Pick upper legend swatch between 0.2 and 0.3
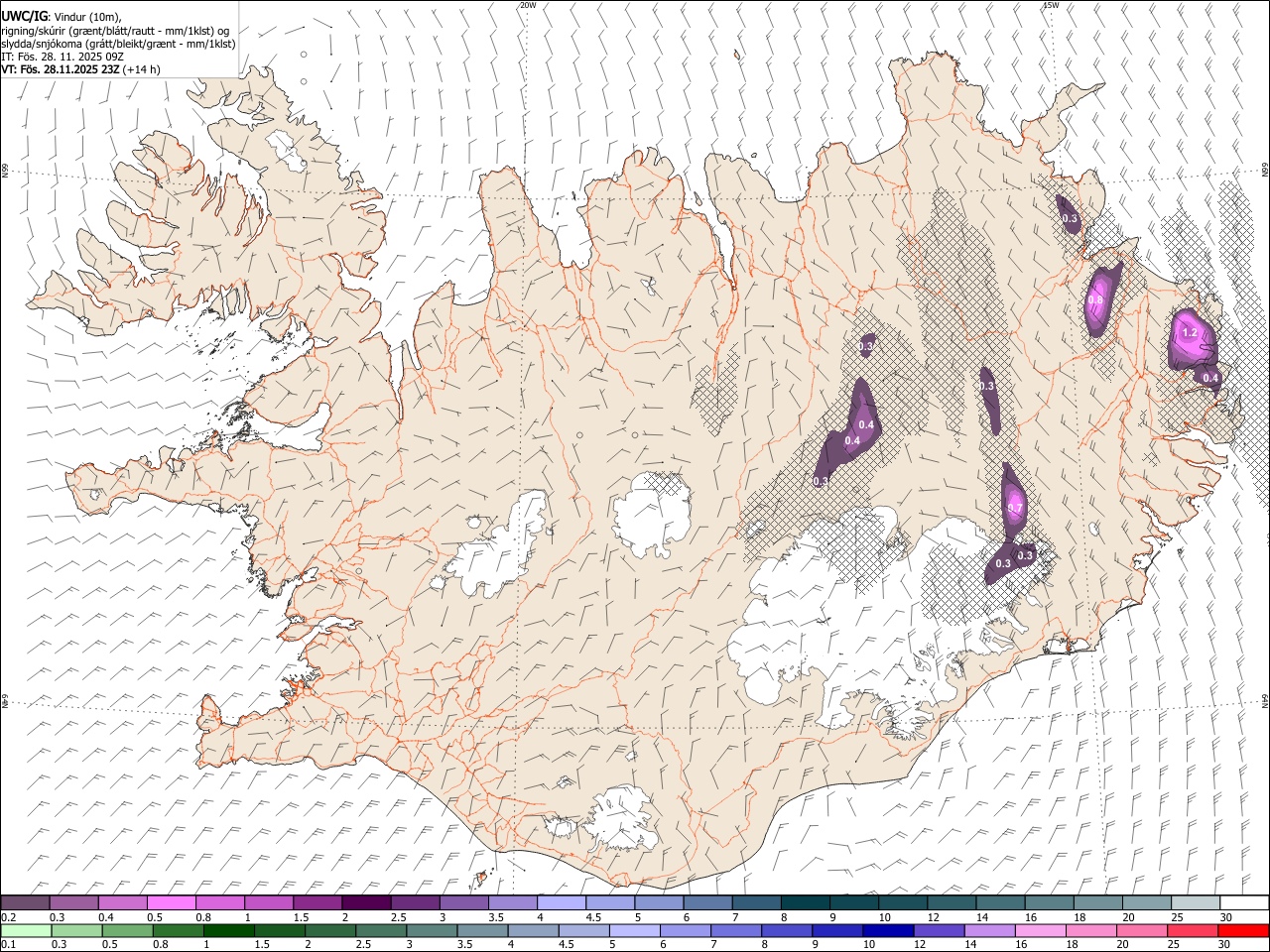Screen dimensions: 1270x952 point(25,902)
